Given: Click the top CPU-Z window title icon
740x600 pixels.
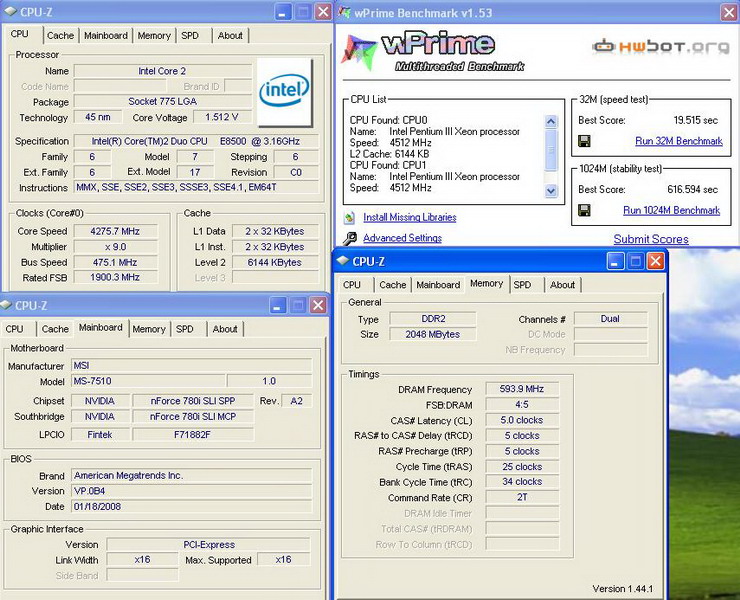Looking at the screenshot, I should pos(10,12).
